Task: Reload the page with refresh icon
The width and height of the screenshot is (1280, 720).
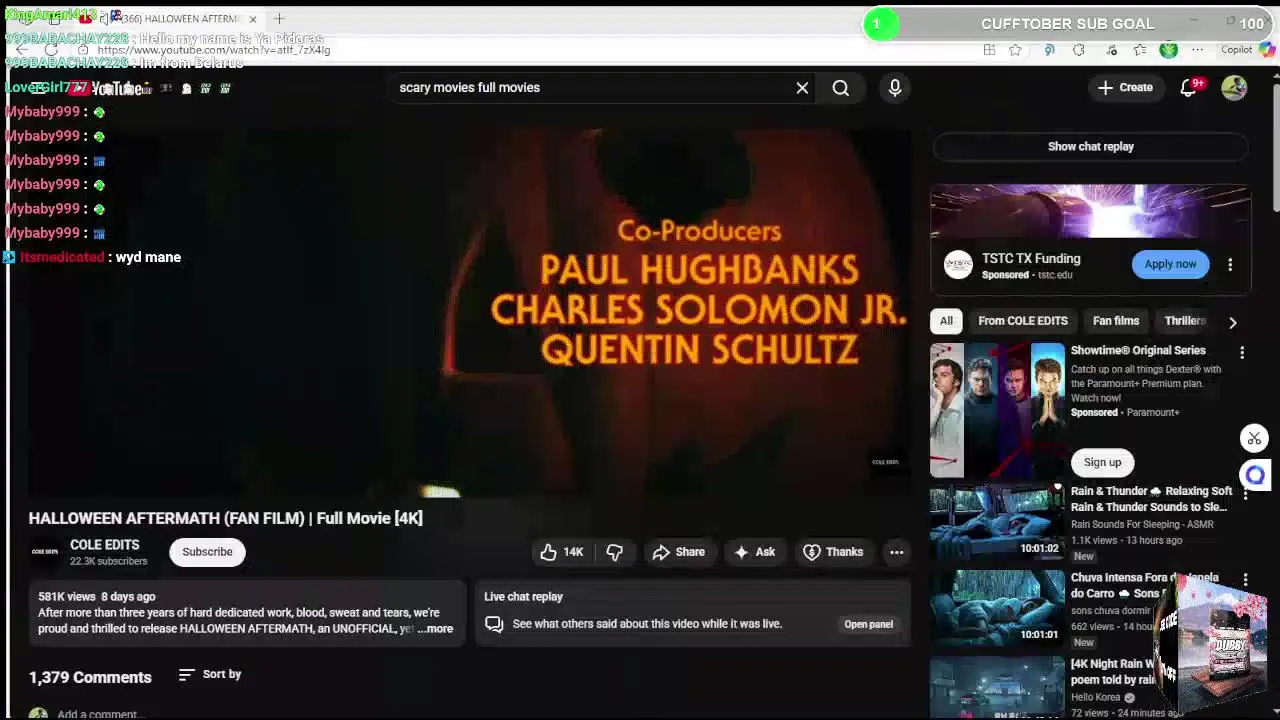Action: tap(52, 50)
